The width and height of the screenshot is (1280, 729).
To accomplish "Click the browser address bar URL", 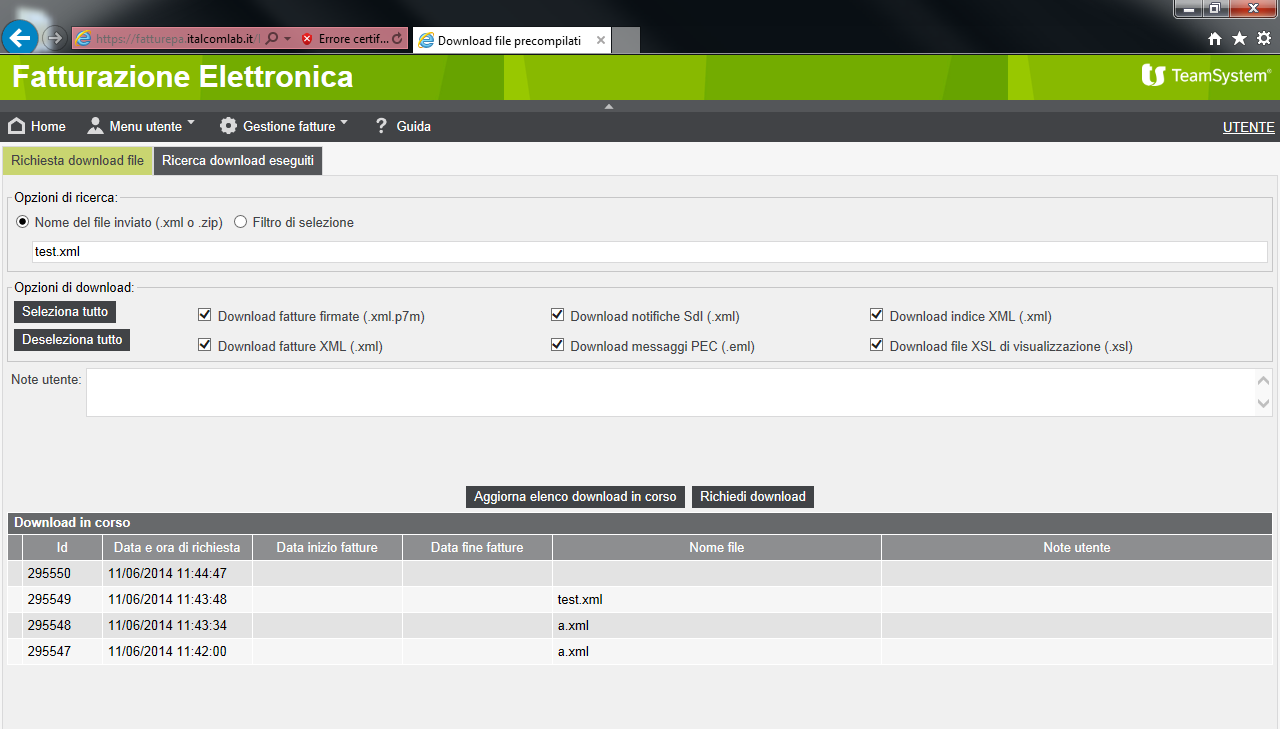I will (177, 39).
